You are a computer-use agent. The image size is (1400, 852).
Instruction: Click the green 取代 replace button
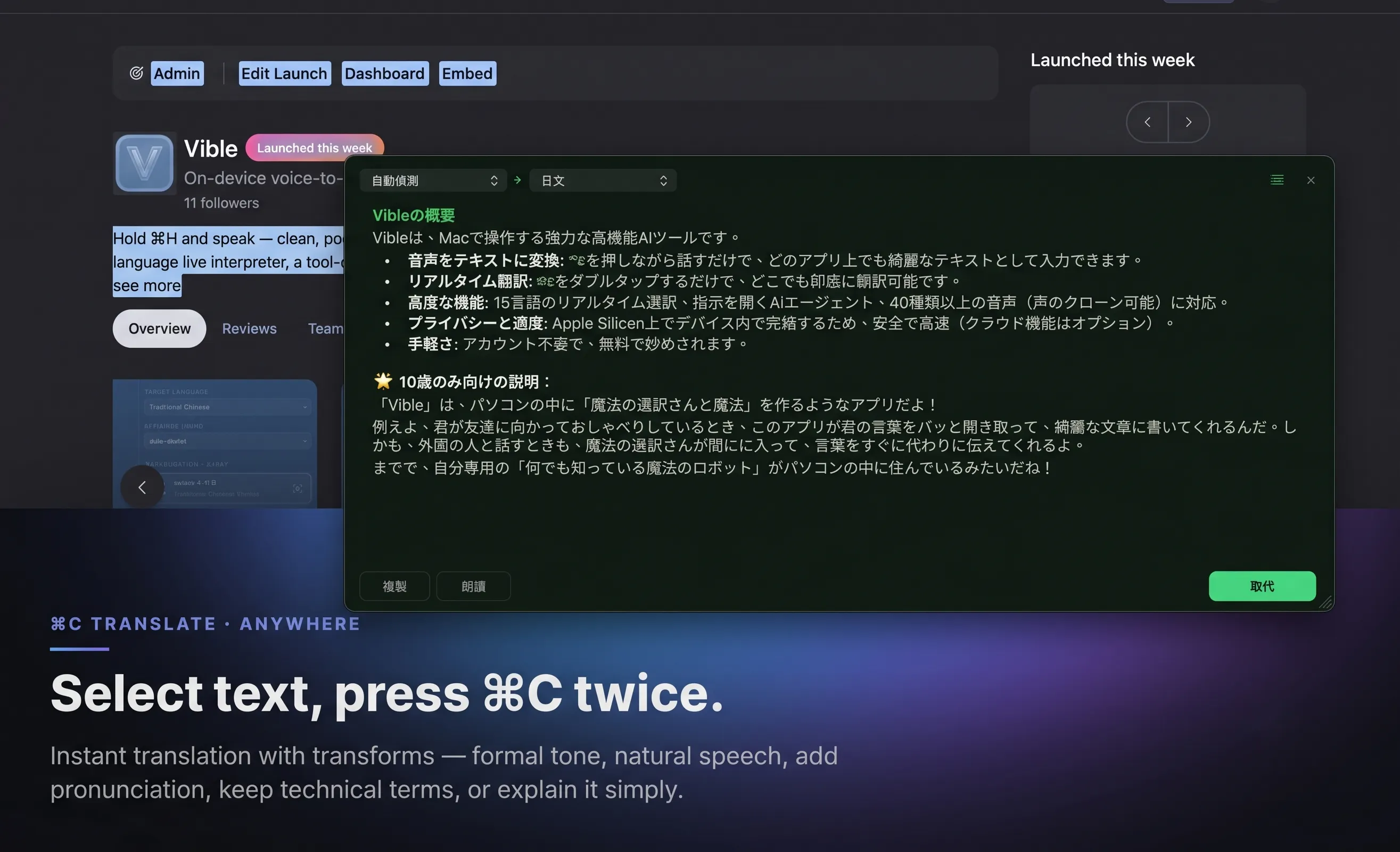pos(1262,586)
